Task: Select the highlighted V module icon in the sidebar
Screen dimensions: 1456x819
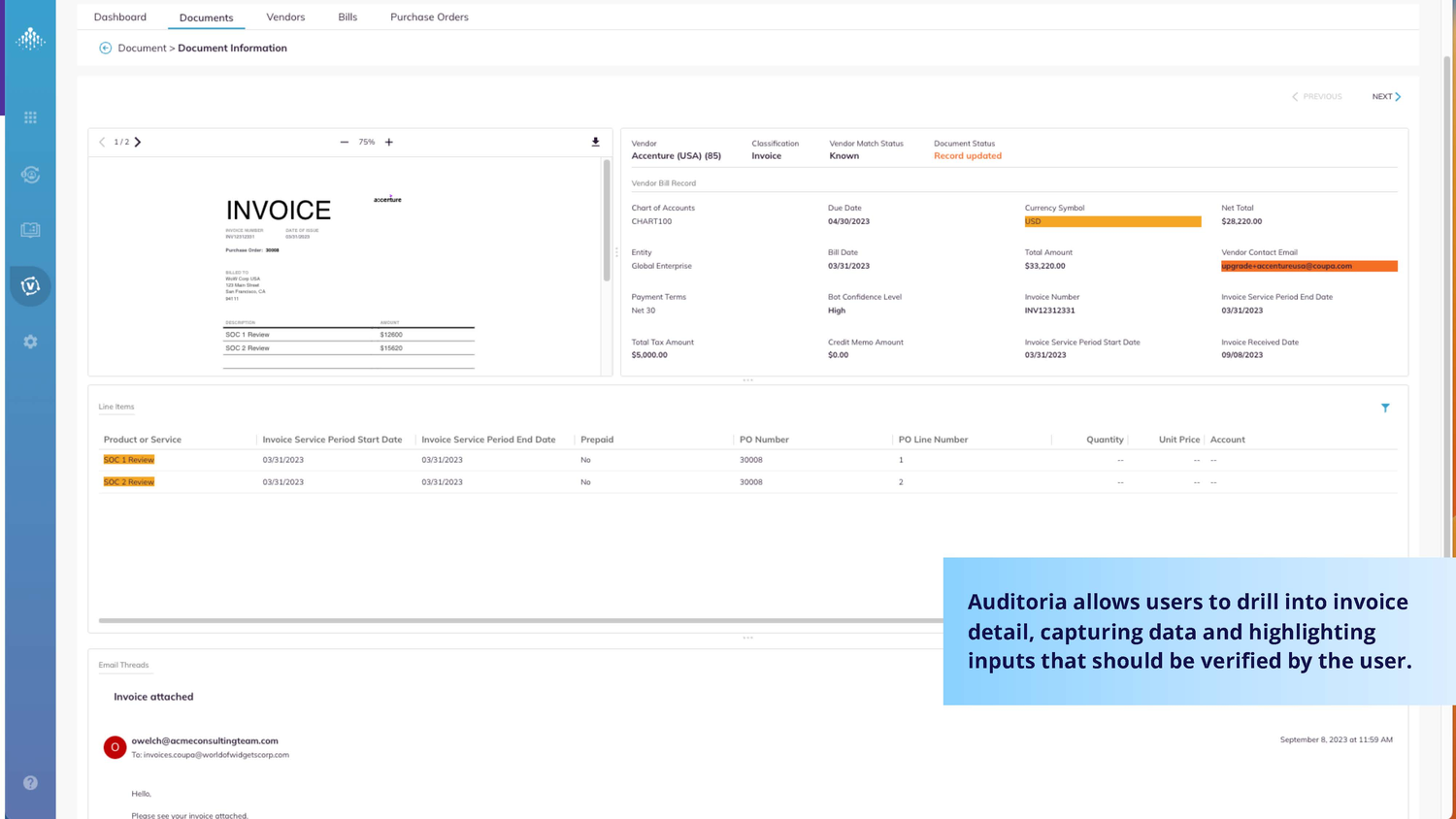Action: coord(29,286)
